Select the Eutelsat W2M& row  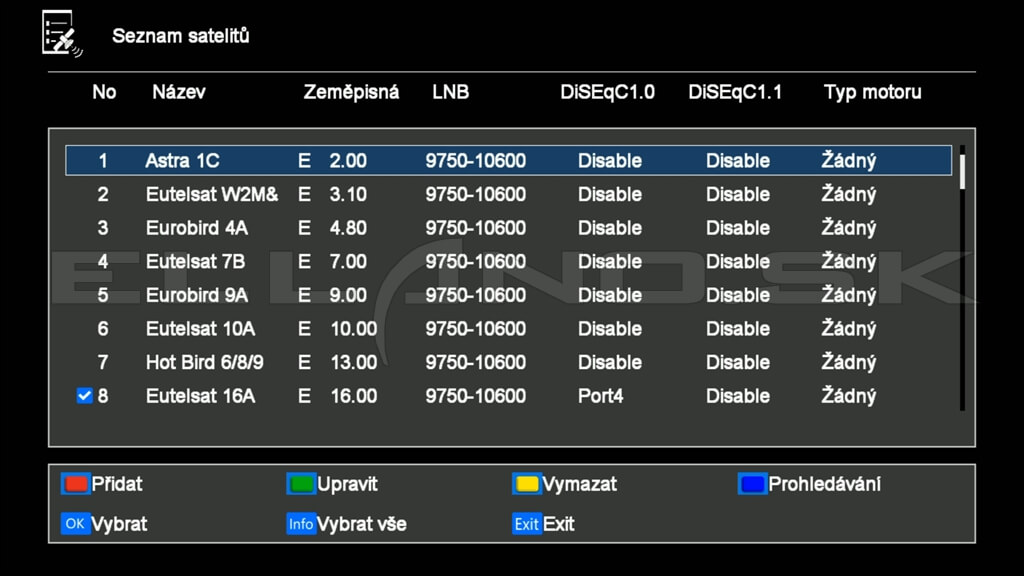[508, 195]
